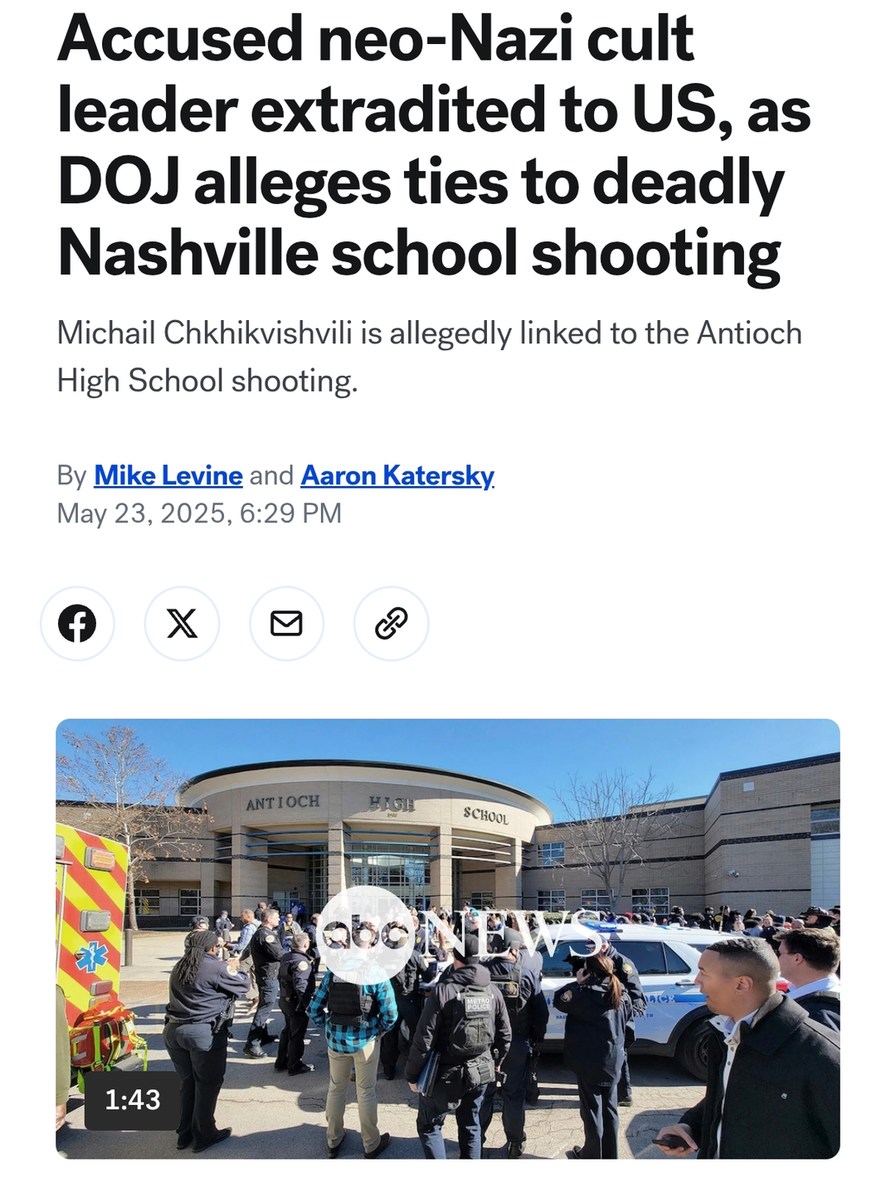Open author Aaron Katersky's profile link
The image size is (896, 1182).
coord(397,476)
